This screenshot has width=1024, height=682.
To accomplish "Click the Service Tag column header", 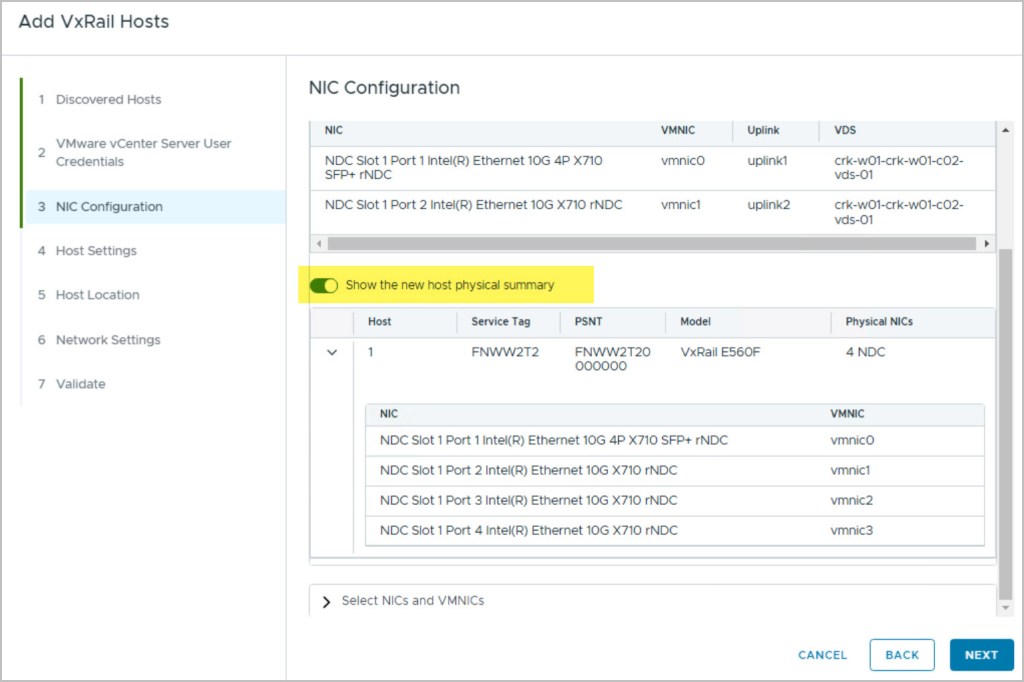I will [500, 322].
